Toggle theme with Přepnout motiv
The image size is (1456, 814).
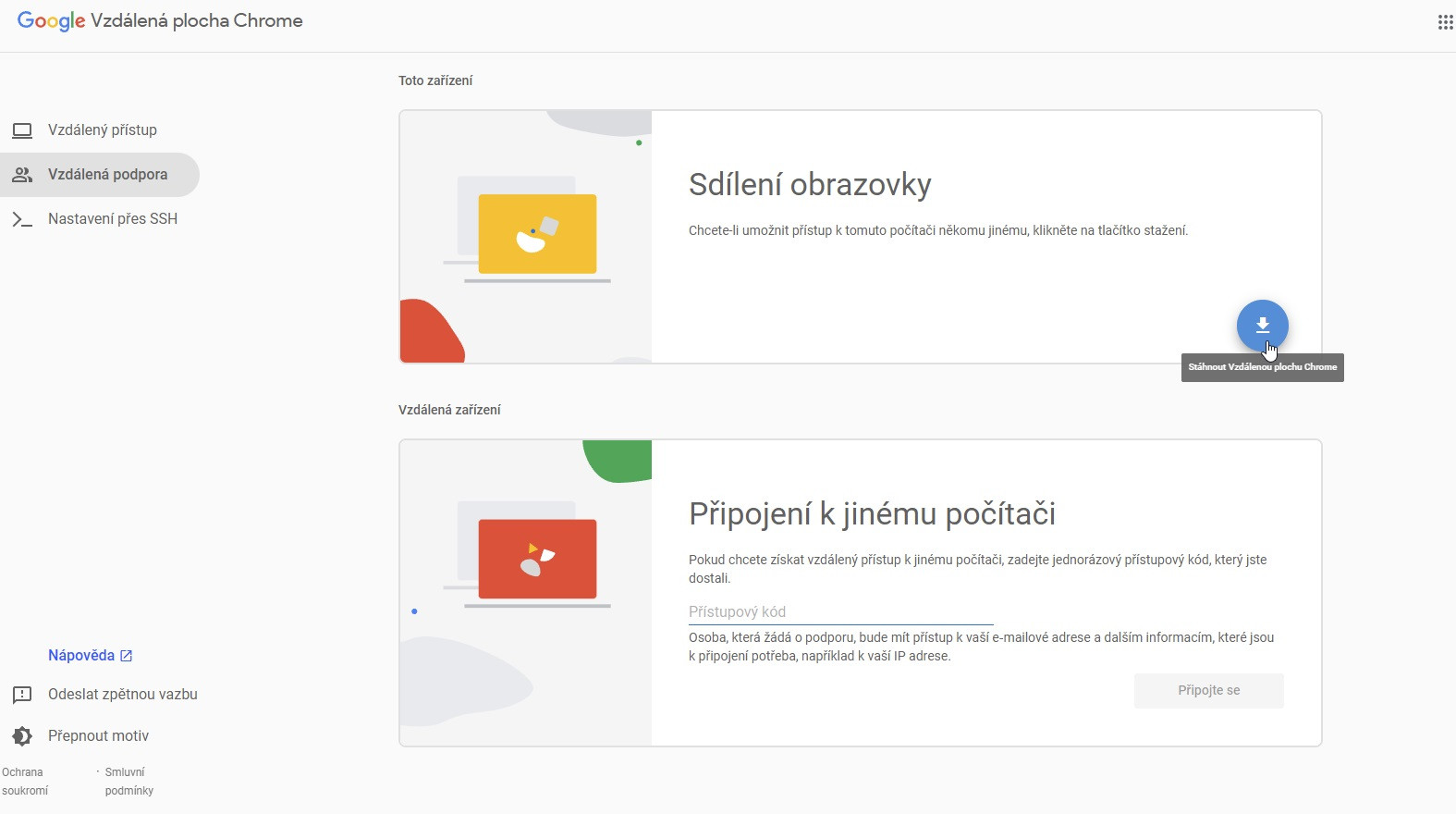tap(80, 736)
